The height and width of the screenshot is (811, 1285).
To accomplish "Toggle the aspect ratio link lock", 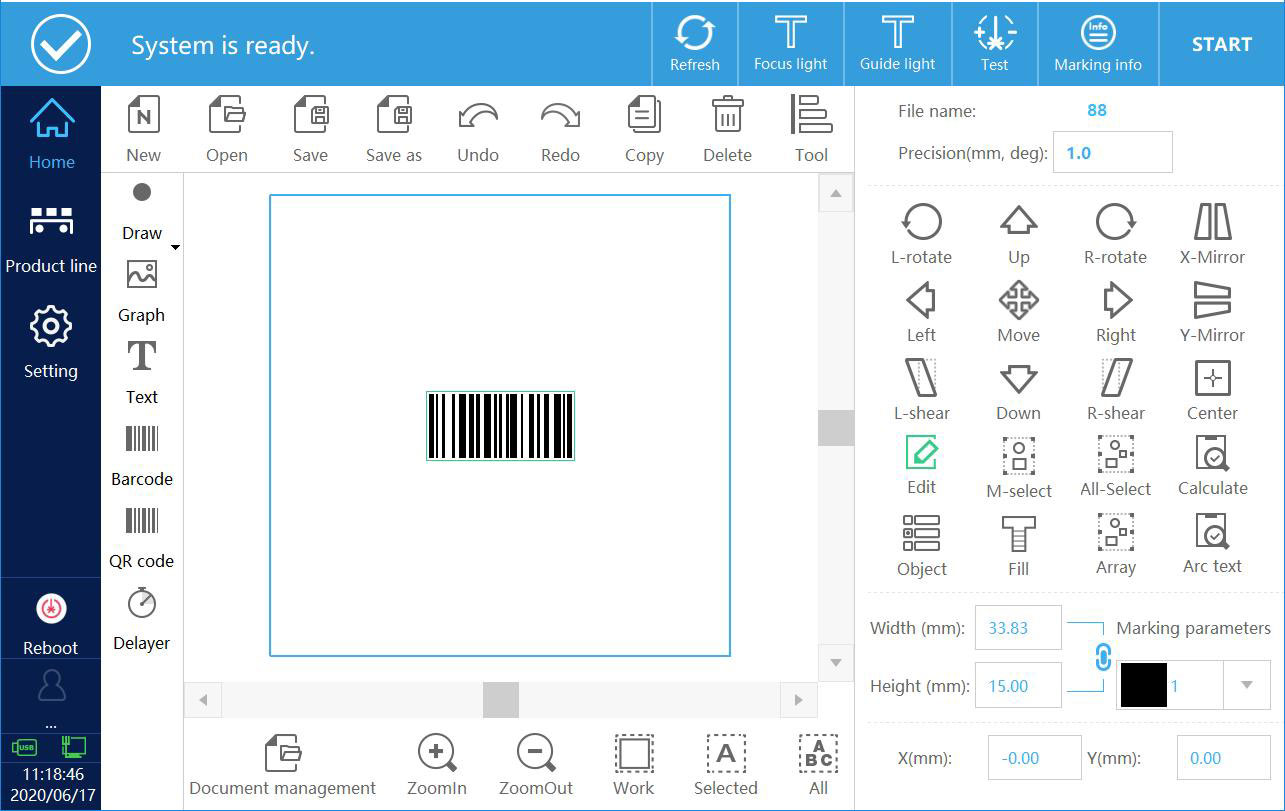I will tap(1104, 657).
